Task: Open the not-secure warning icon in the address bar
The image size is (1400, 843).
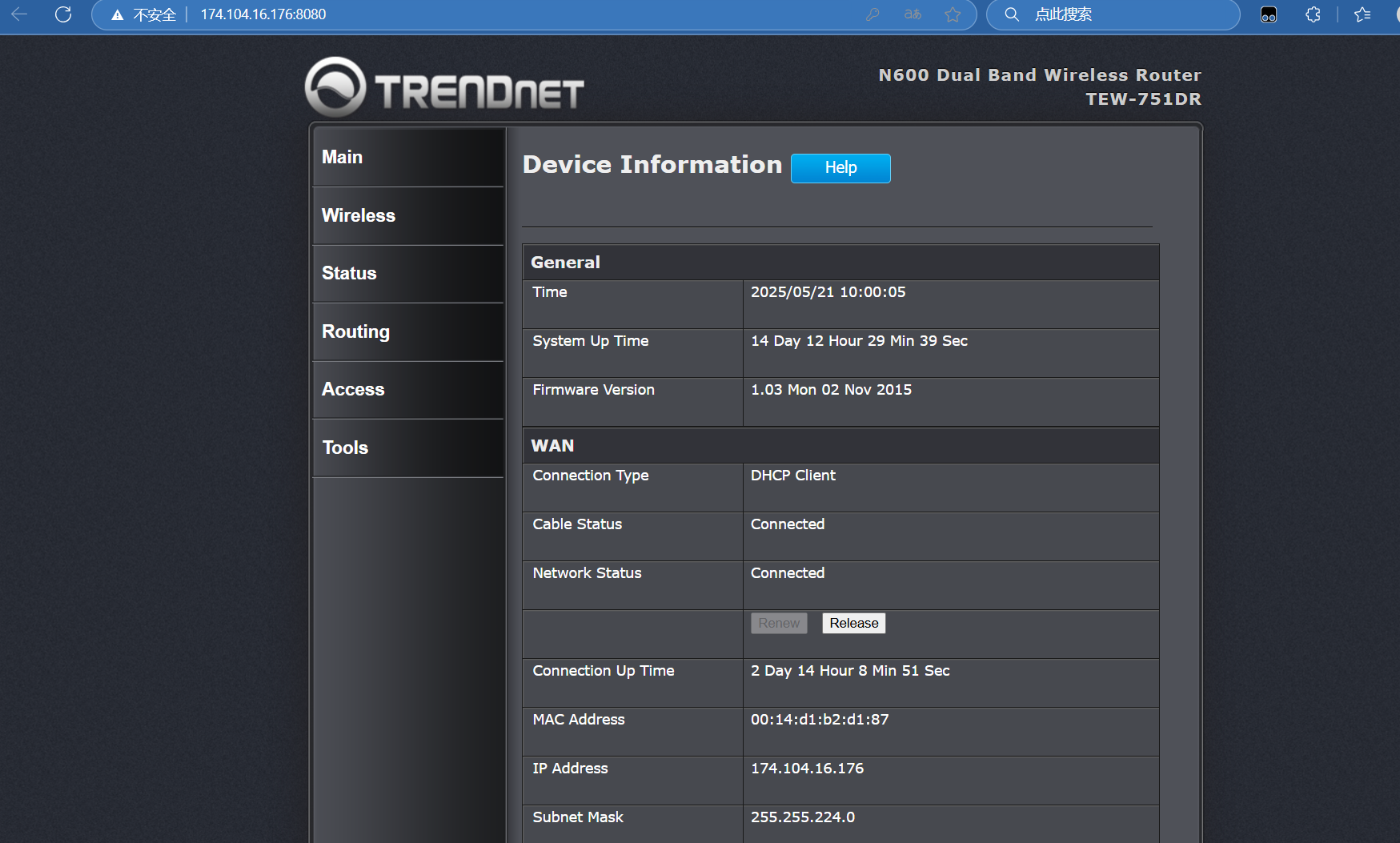Action: tap(117, 14)
